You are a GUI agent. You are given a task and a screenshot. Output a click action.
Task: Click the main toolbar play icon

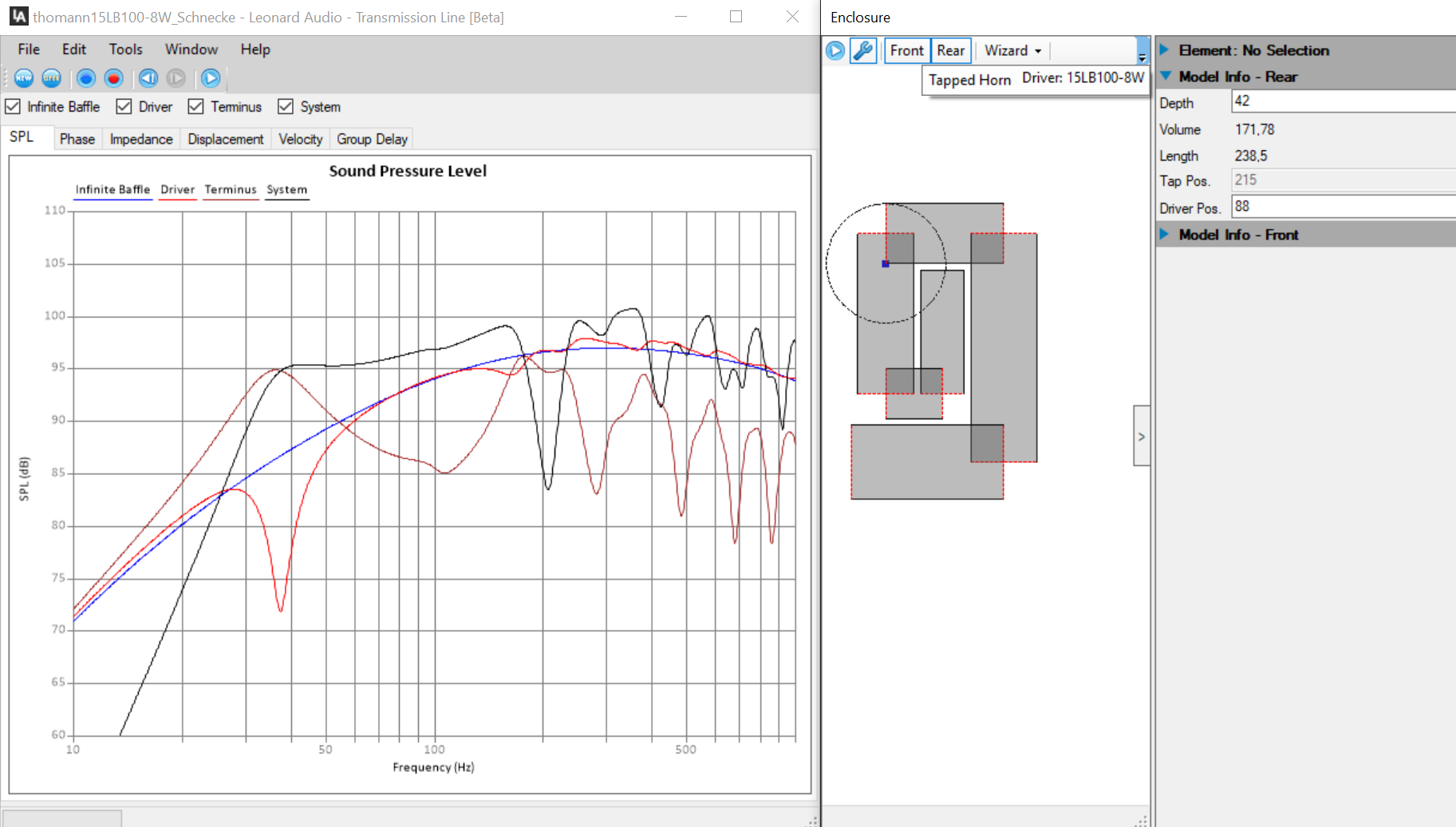tap(211, 77)
